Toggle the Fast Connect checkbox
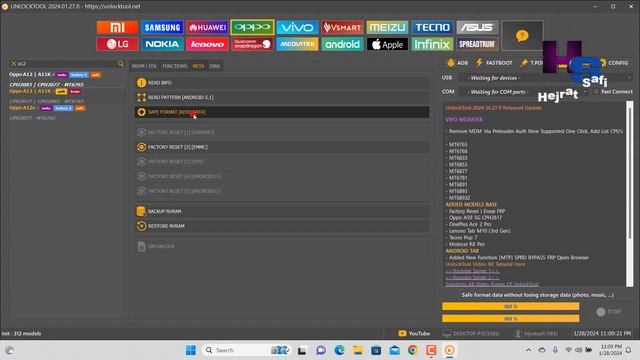This screenshot has width=640, height=360. [x=596, y=92]
